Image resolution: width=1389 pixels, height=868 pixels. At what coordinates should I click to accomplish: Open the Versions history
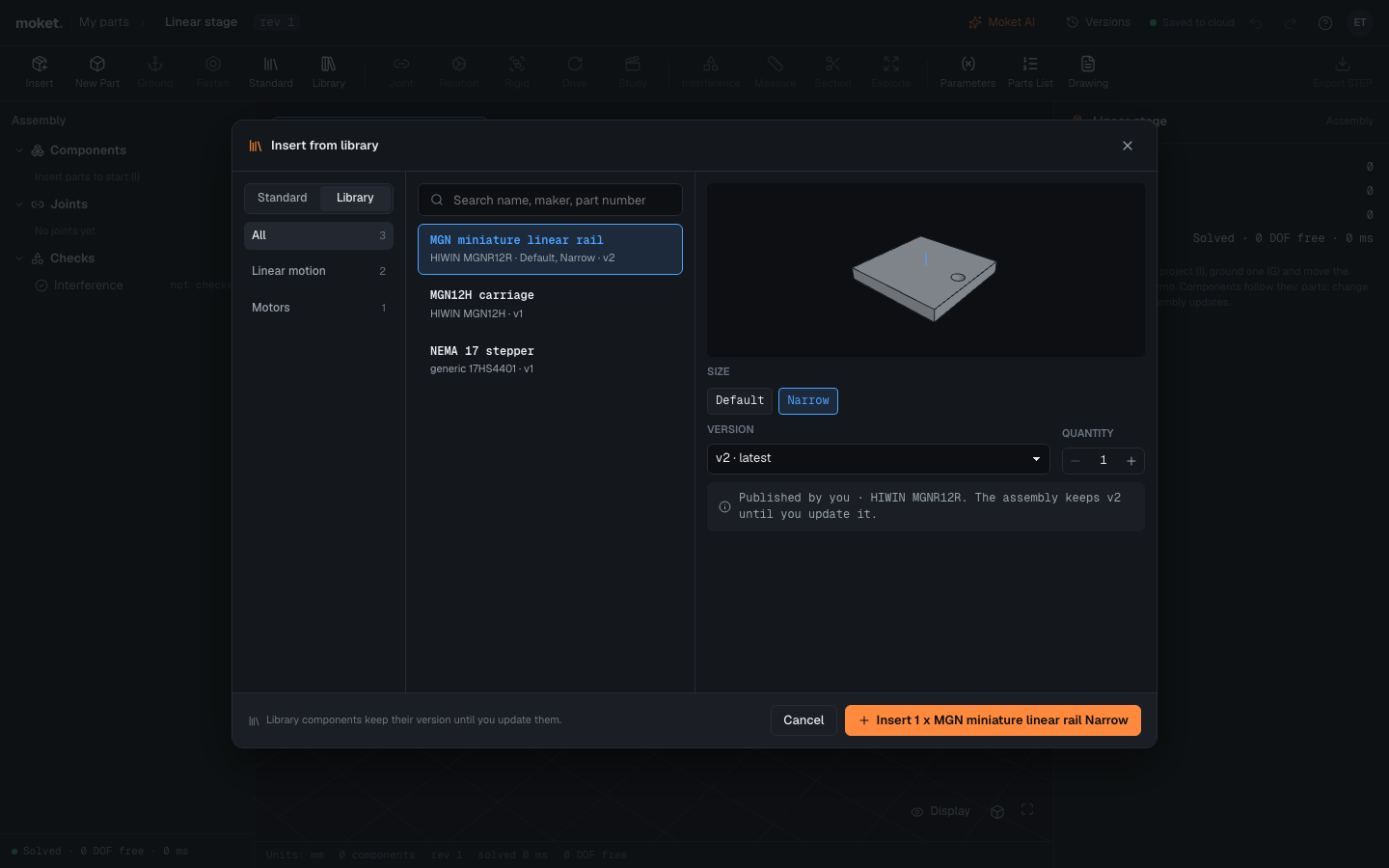(x=1098, y=22)
